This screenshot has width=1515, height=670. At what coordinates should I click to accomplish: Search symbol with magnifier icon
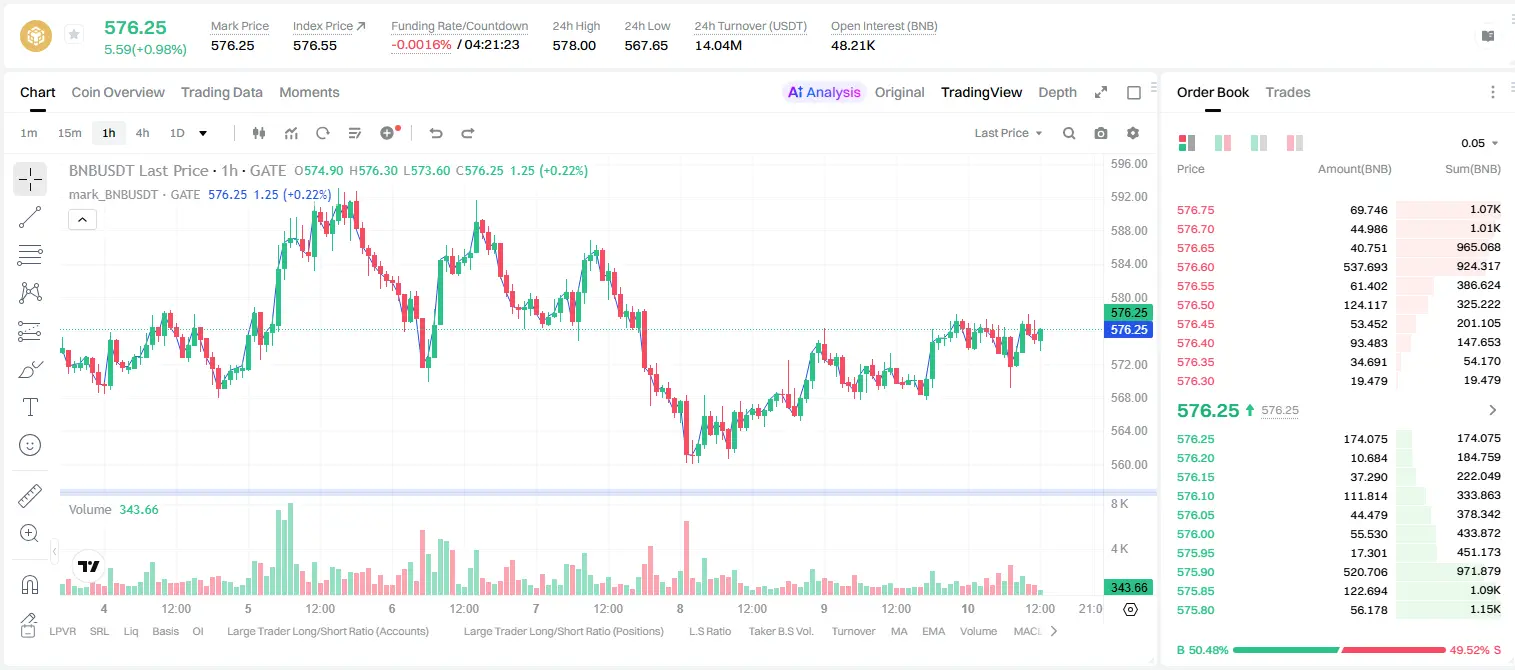[x=1069, y=133]
